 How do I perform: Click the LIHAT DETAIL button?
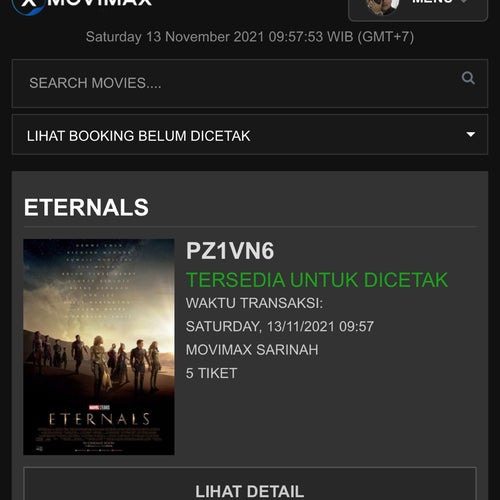click(250, 484)
